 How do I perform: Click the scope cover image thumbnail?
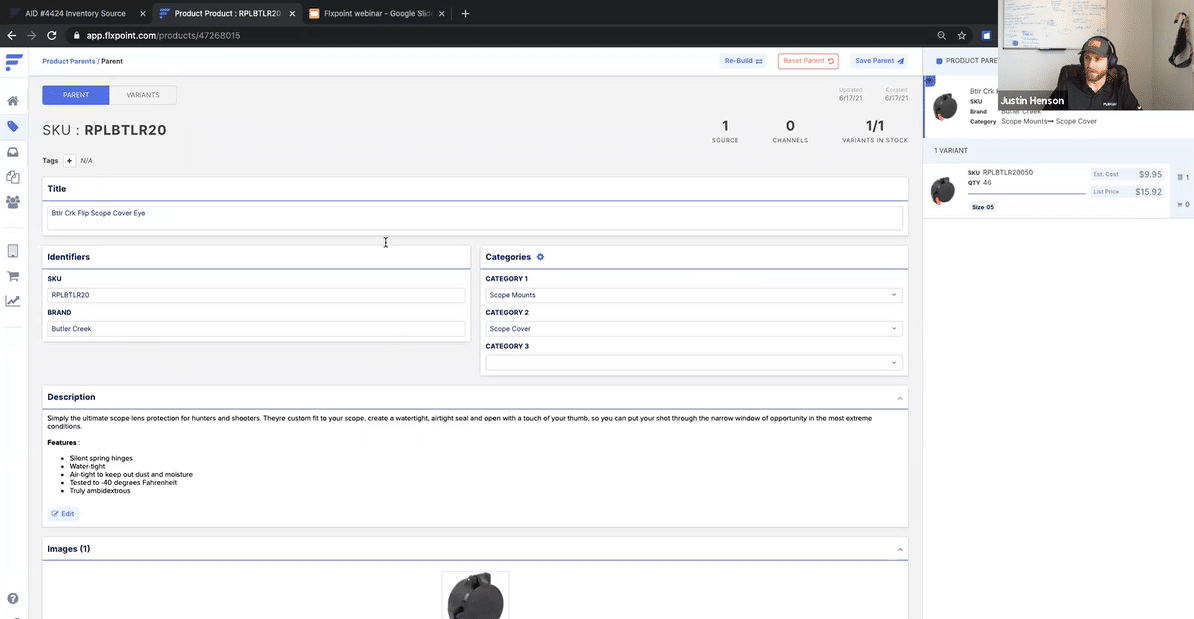tap(475, 595)
